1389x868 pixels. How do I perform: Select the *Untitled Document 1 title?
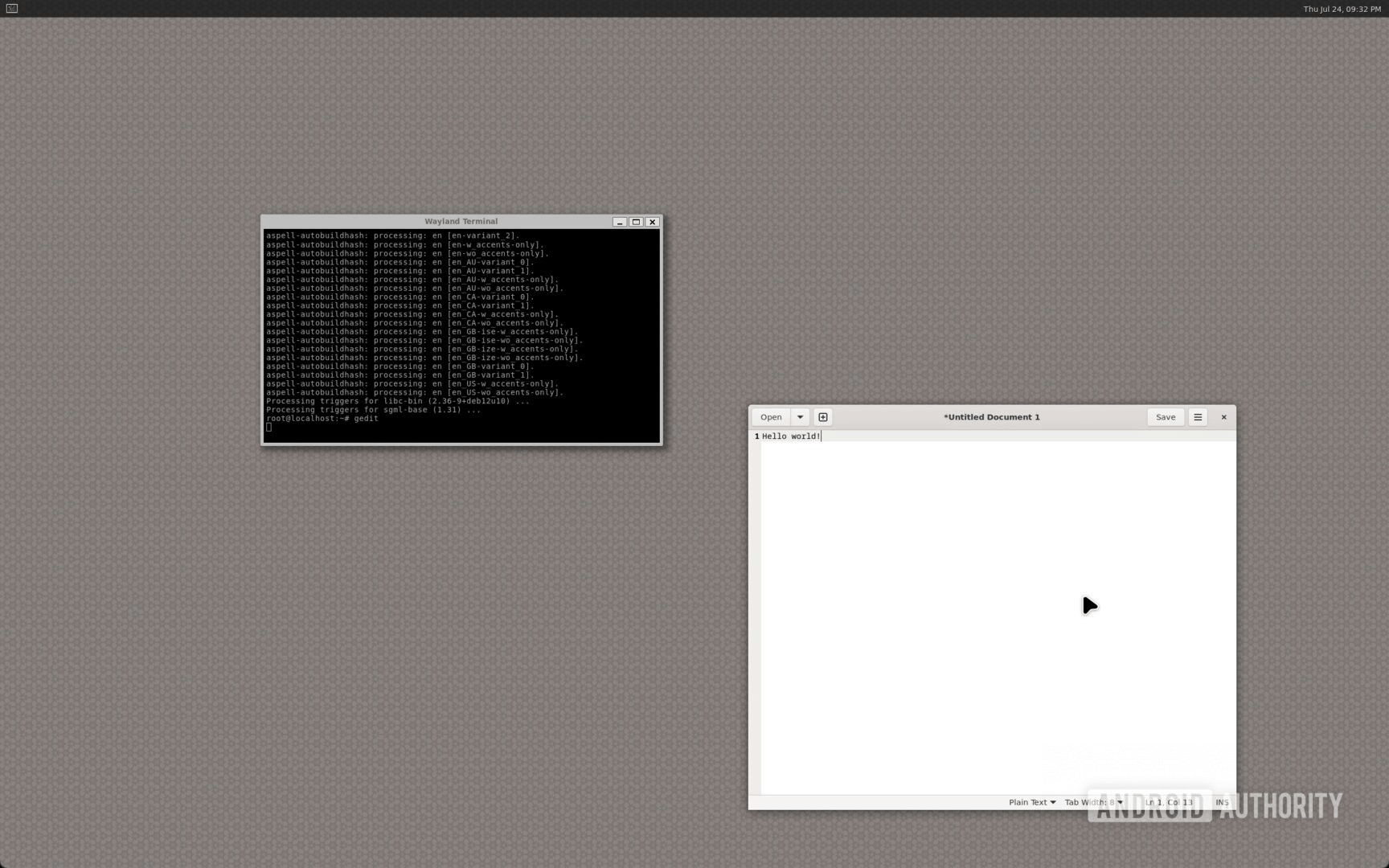point(991,416)
